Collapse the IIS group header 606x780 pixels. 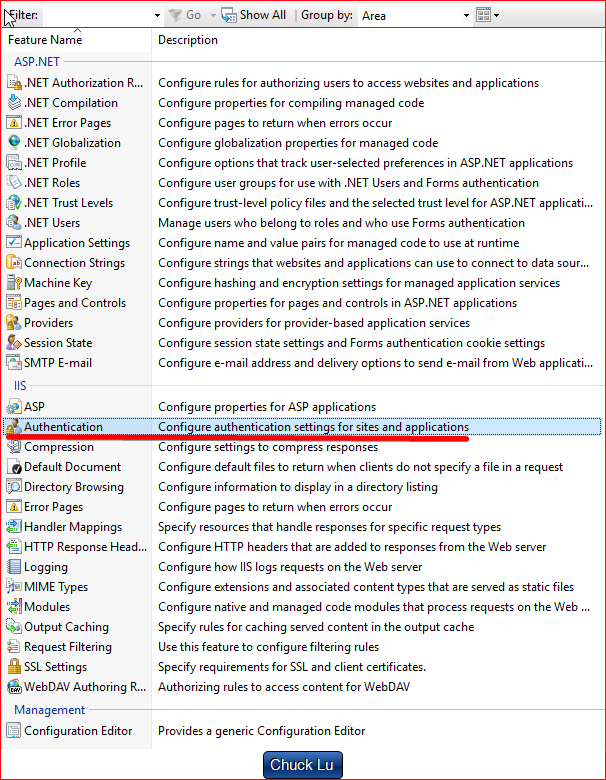[x=20, y=386]
